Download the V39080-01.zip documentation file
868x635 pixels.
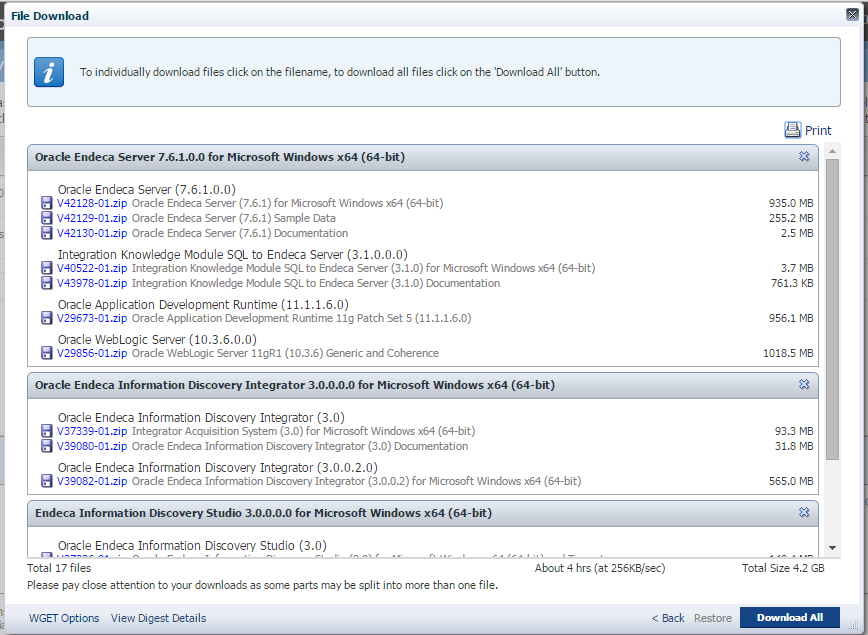[92, 446]
